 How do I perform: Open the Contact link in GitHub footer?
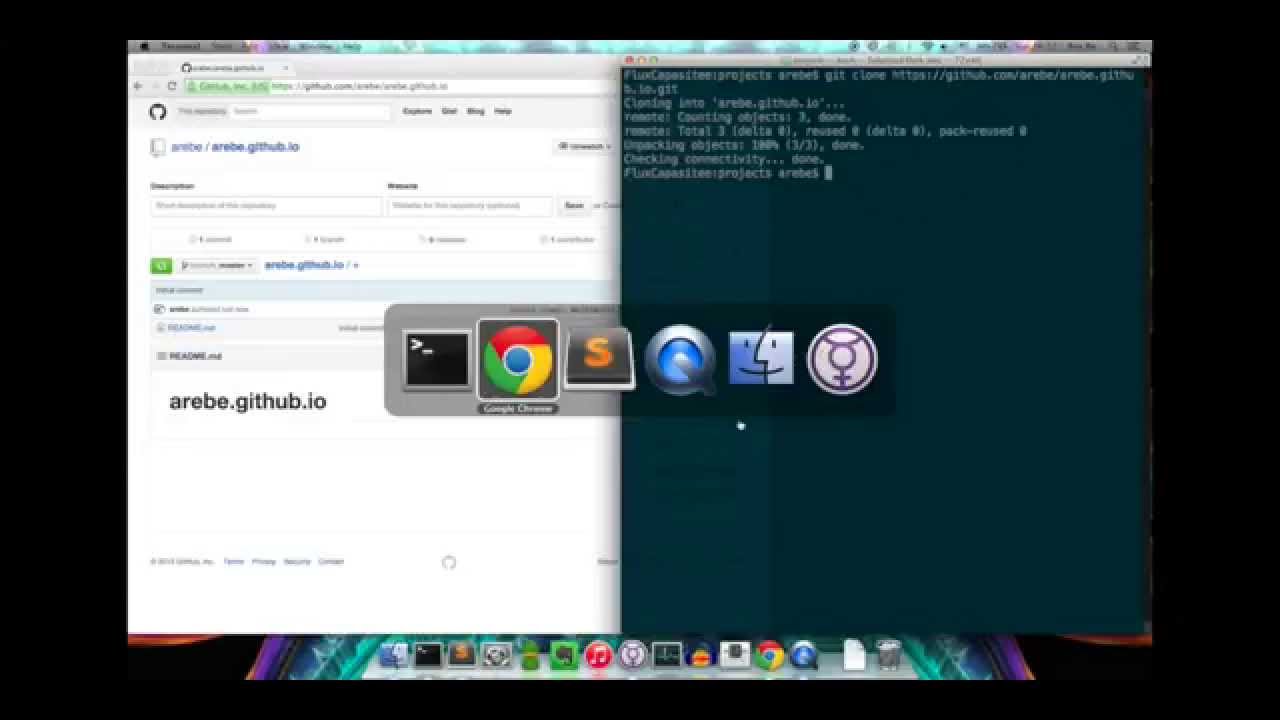point(331,562)
